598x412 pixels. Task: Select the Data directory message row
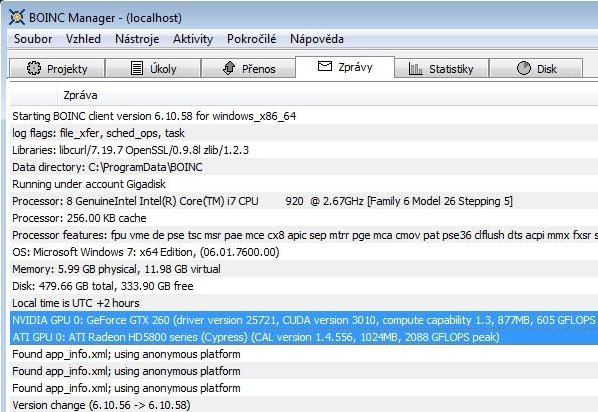(x=304, y=167)
